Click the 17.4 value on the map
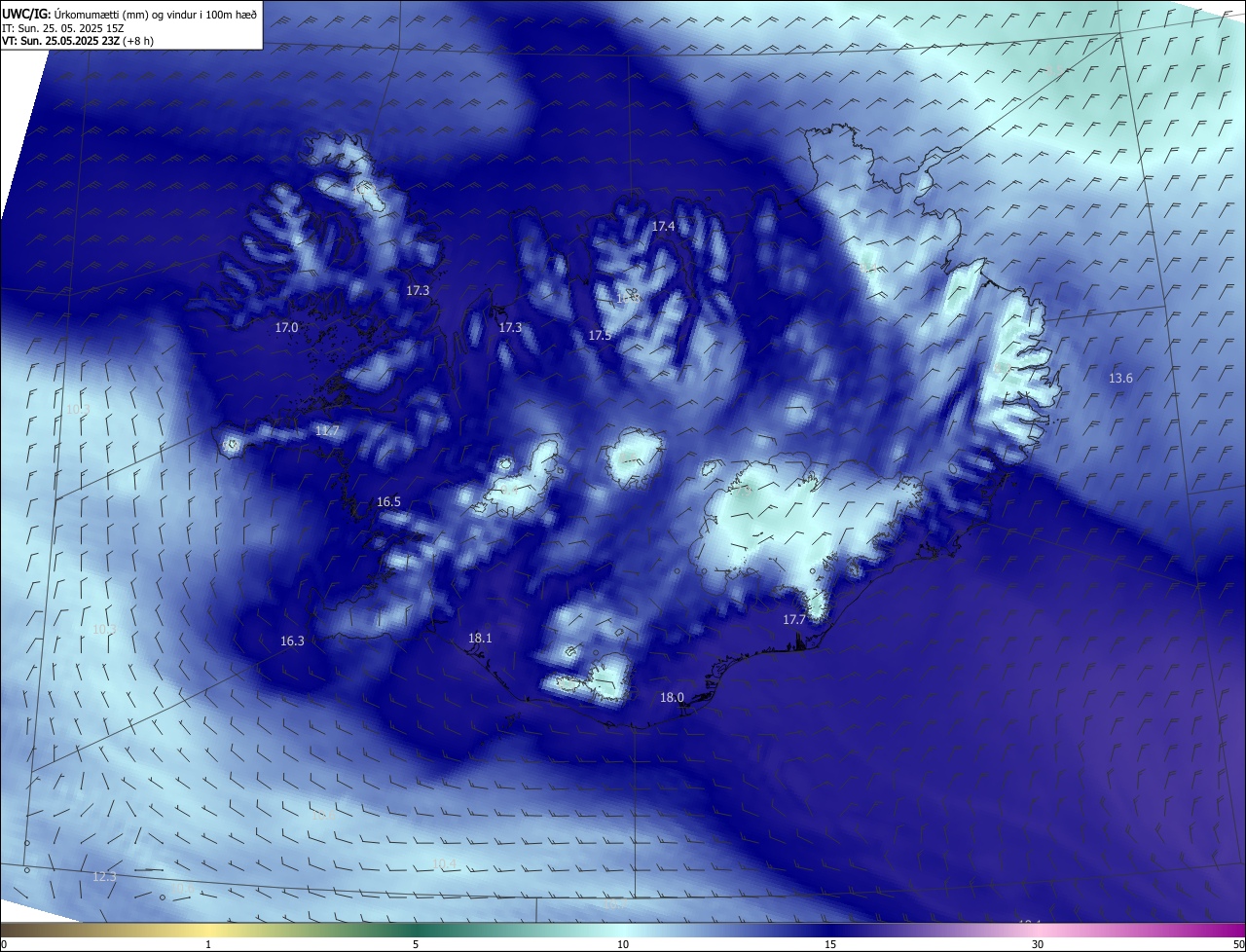This screenshot has width=1246, height=952. (x=663, y=226)
